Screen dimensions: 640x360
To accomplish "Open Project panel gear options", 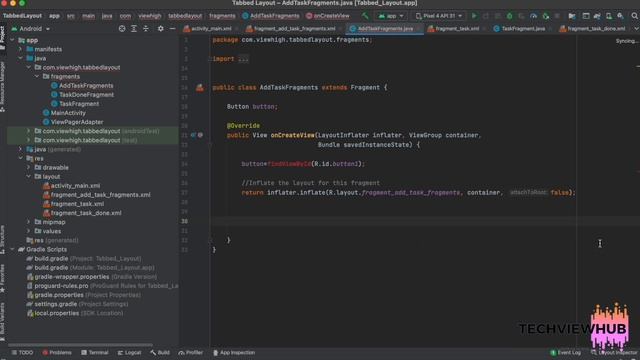I will (160, 29).
